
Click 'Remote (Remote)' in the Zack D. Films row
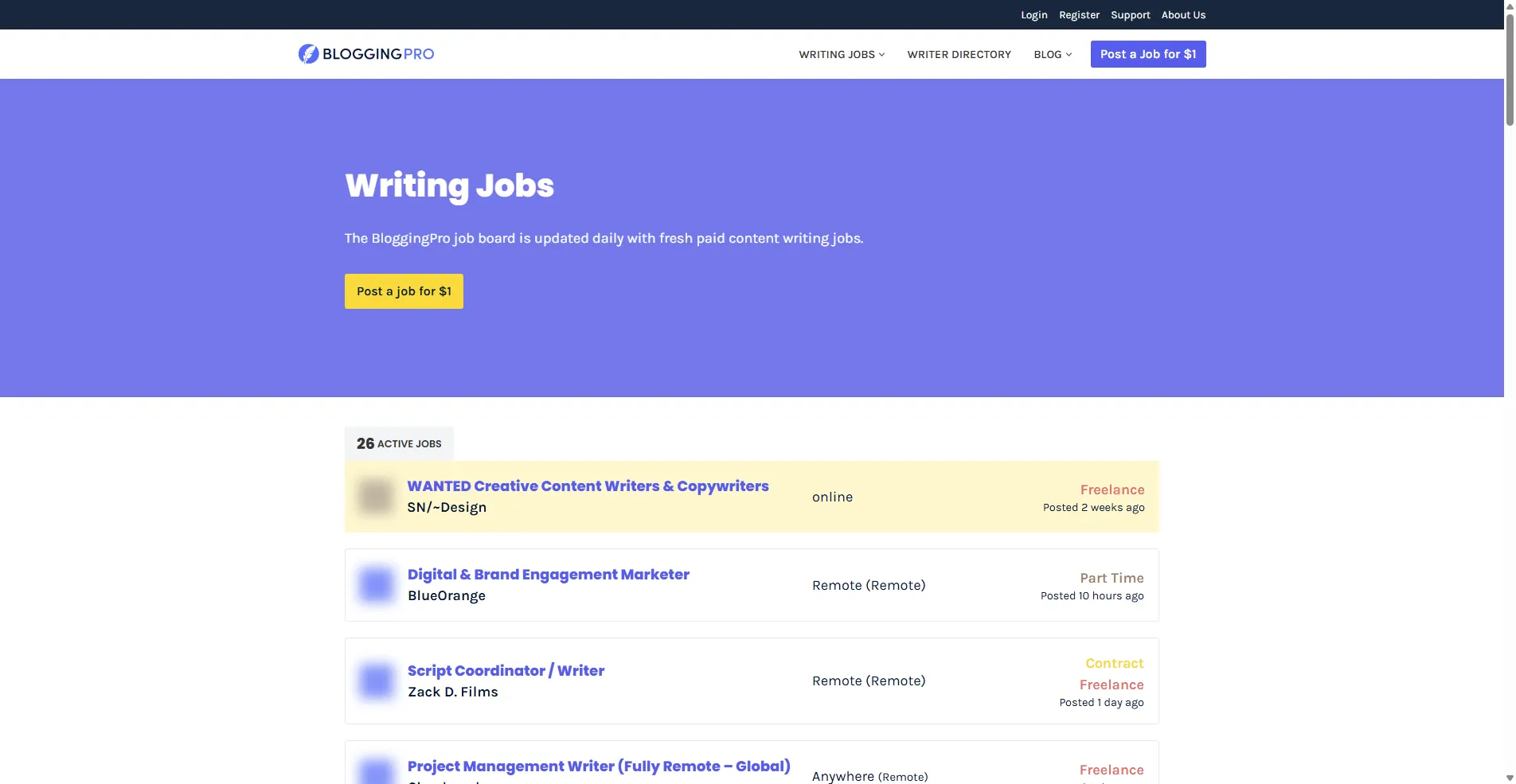coord(869,681)
